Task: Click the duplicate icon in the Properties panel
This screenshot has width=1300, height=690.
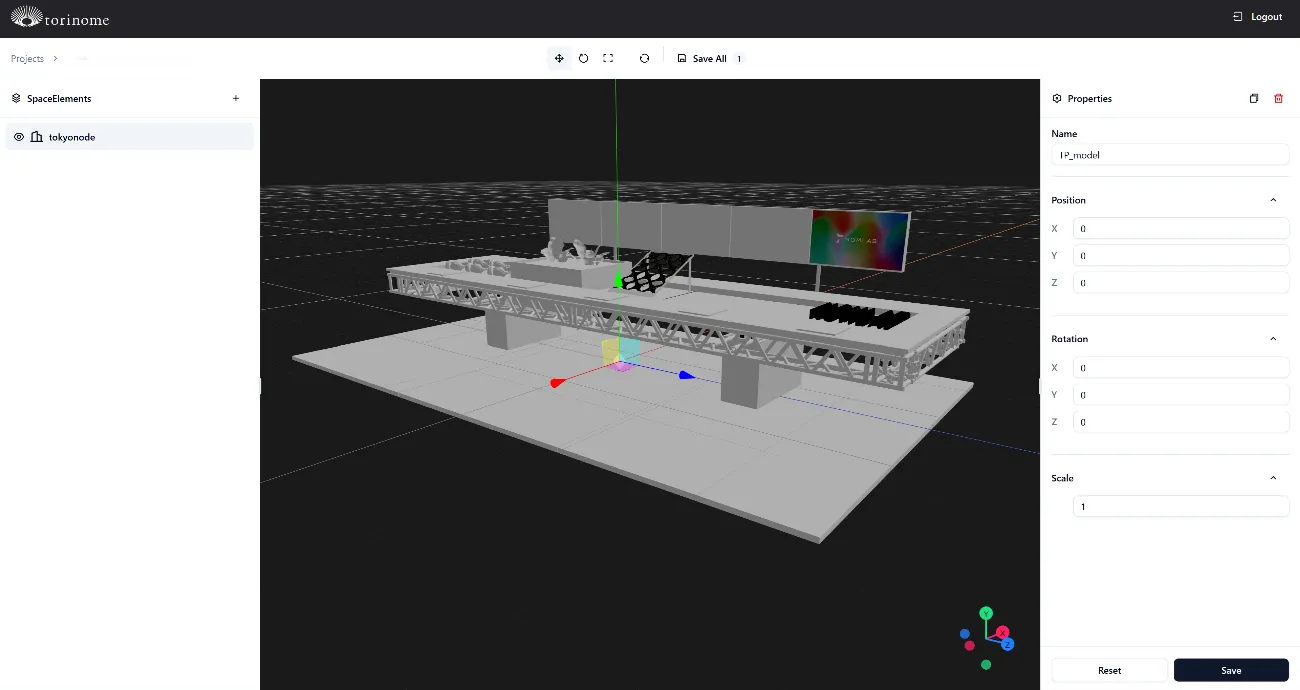Action: pos(1254,98)
